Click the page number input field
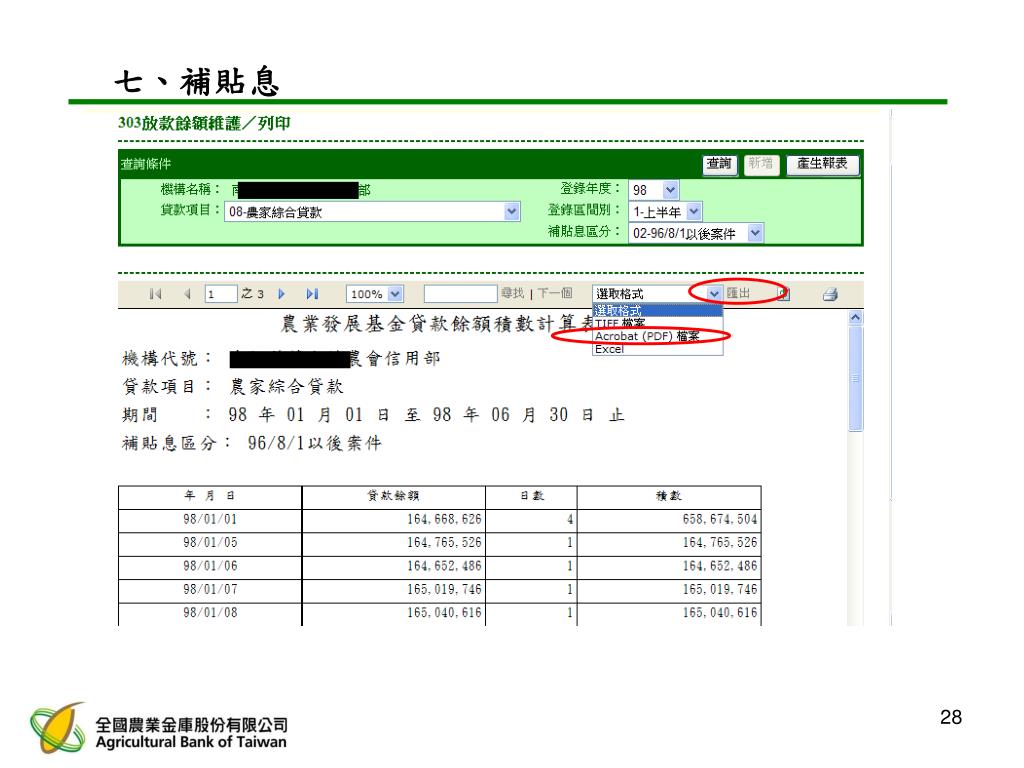Image resolution: width=1024 pixels, height=768 pixels. pyautogui.click(x=221, y=294)
